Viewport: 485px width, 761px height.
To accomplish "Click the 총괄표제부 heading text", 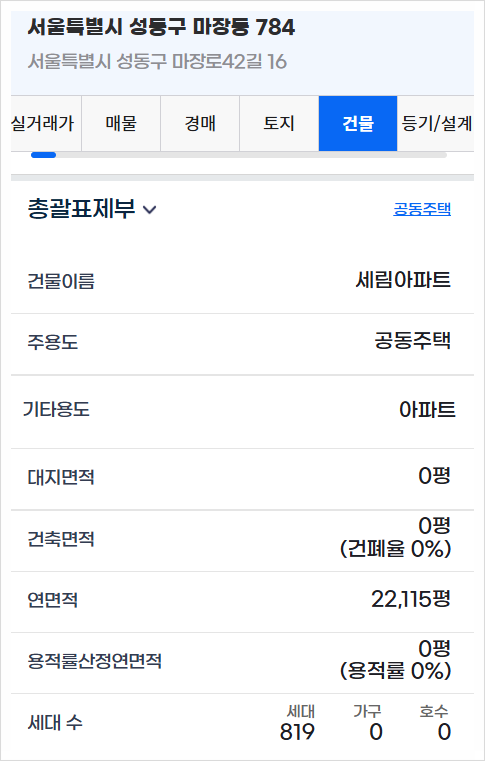I will pyautogui.click(x=81, y=209).
